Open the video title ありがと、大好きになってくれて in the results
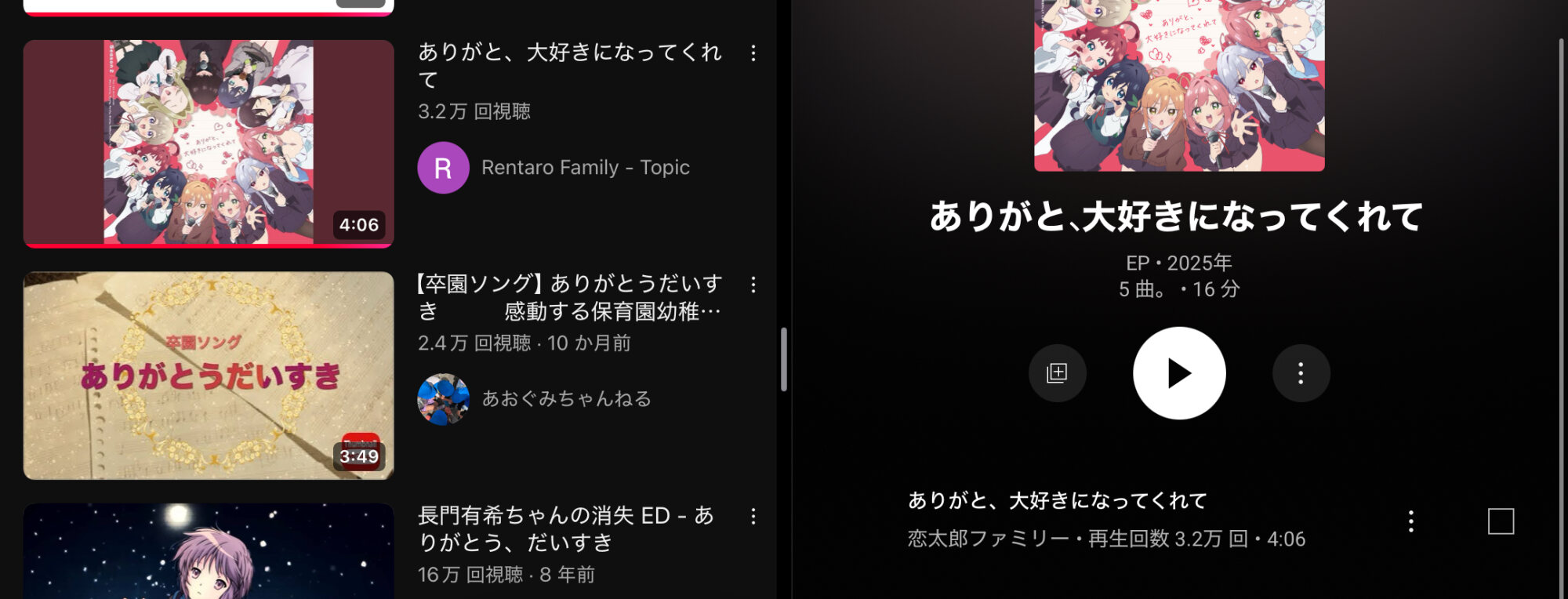1568x599 pixels. pyautogui.click(x=570, y=66)
